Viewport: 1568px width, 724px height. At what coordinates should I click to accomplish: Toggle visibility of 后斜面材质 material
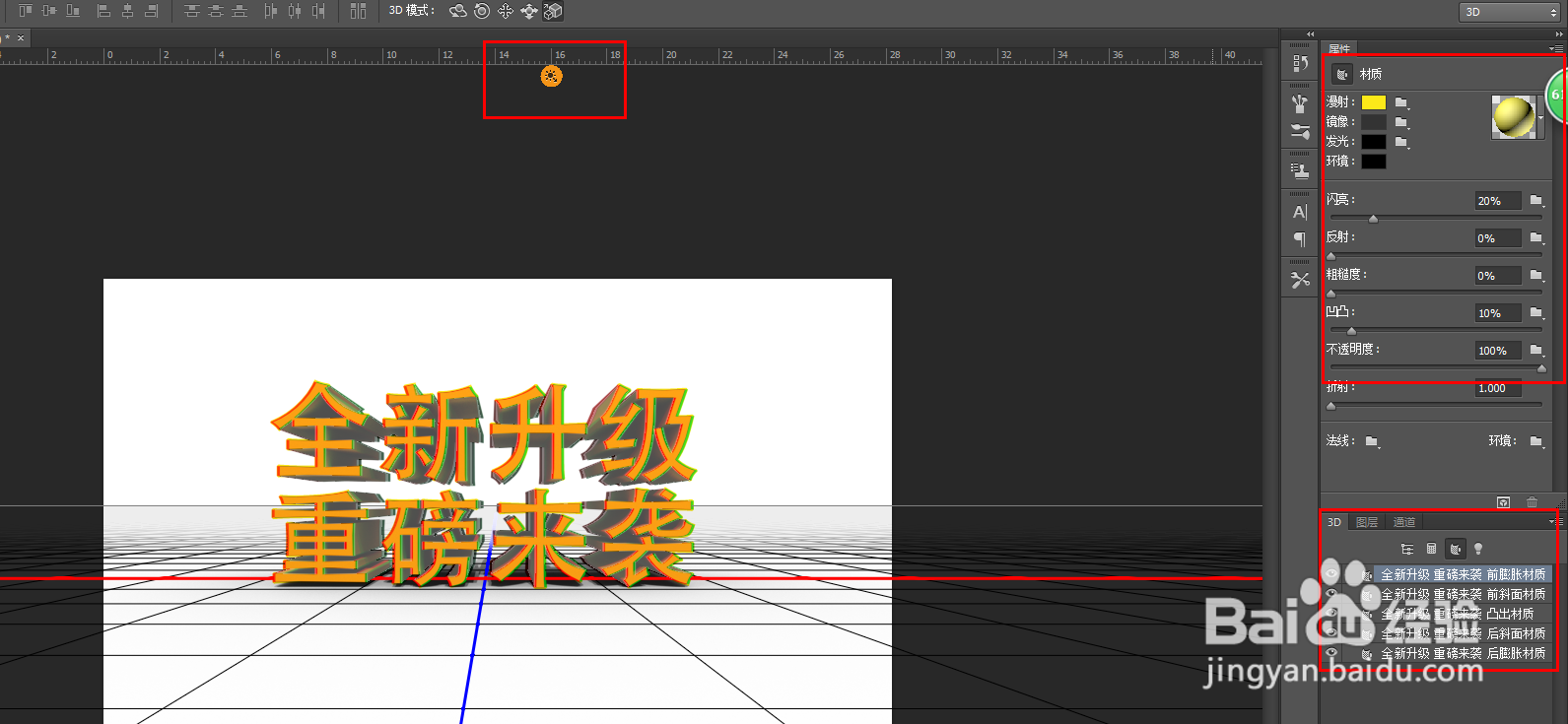1331,633
